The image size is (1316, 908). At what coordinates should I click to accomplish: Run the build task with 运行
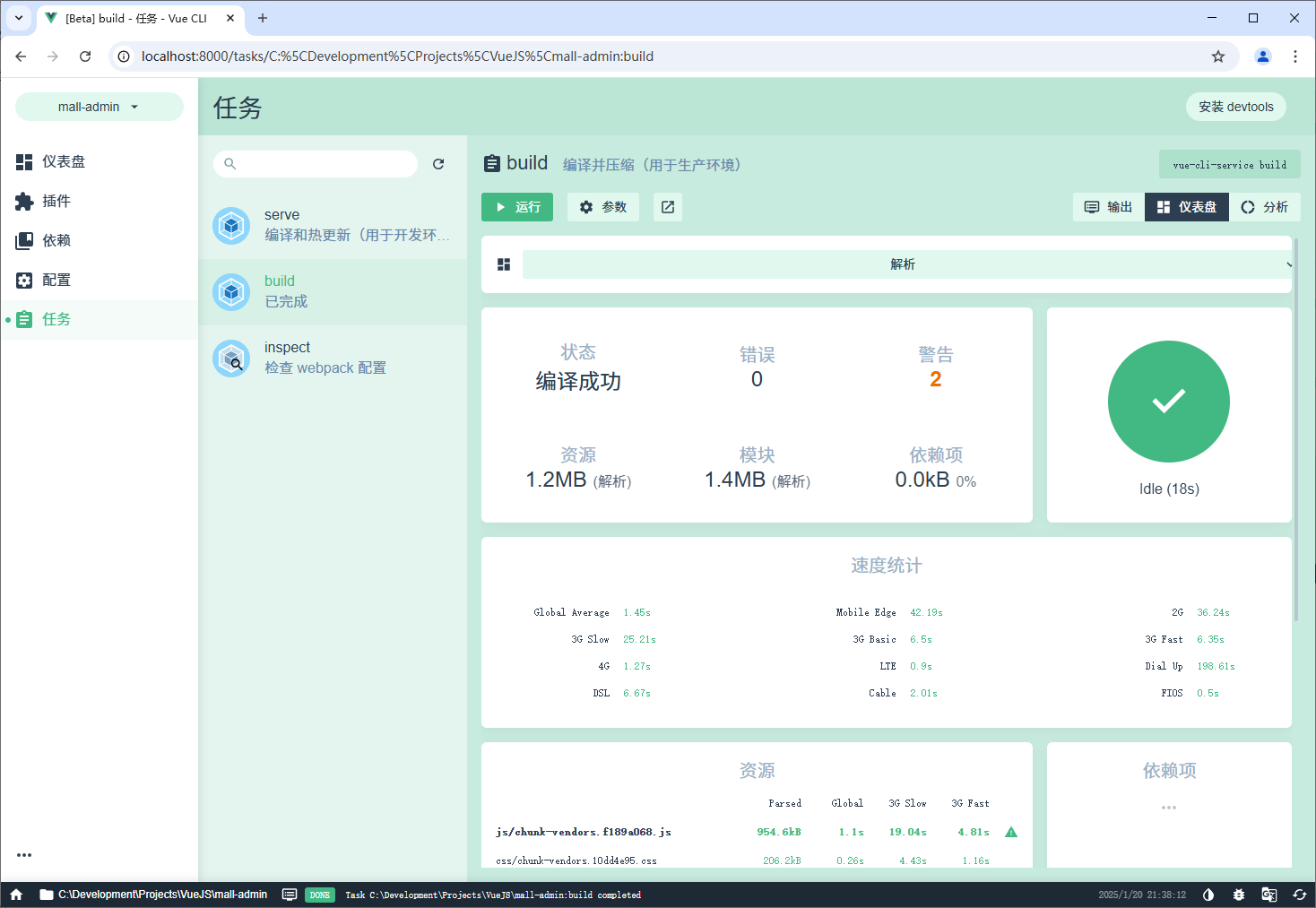517,207
